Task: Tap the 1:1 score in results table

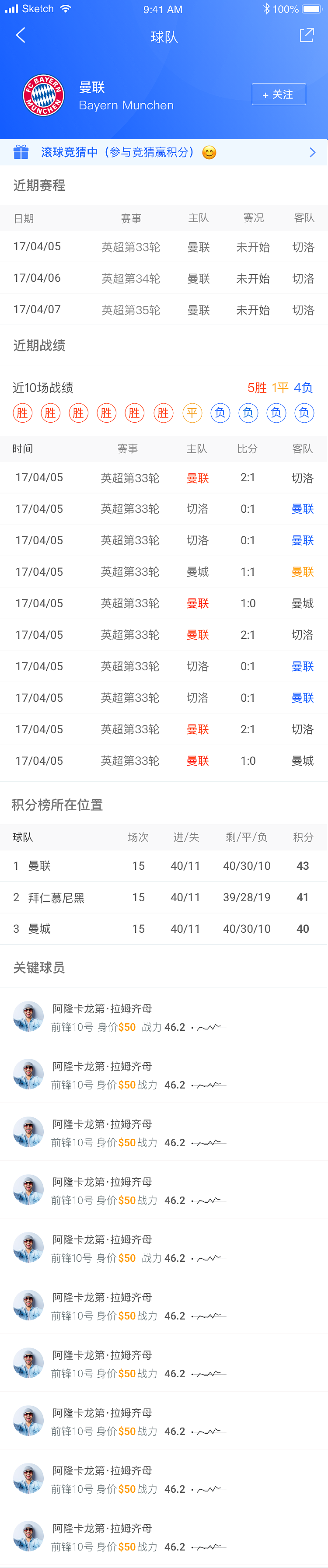Action: 248,571
